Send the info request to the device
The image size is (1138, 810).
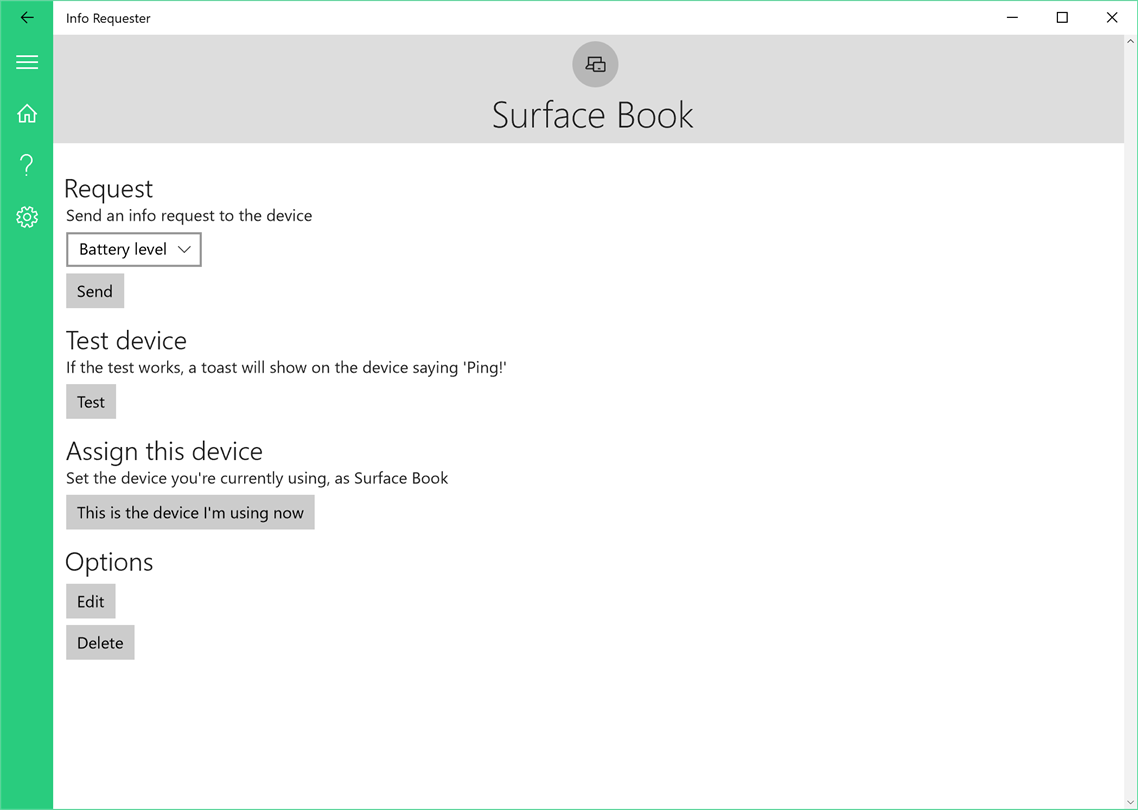tap(95, 291)
